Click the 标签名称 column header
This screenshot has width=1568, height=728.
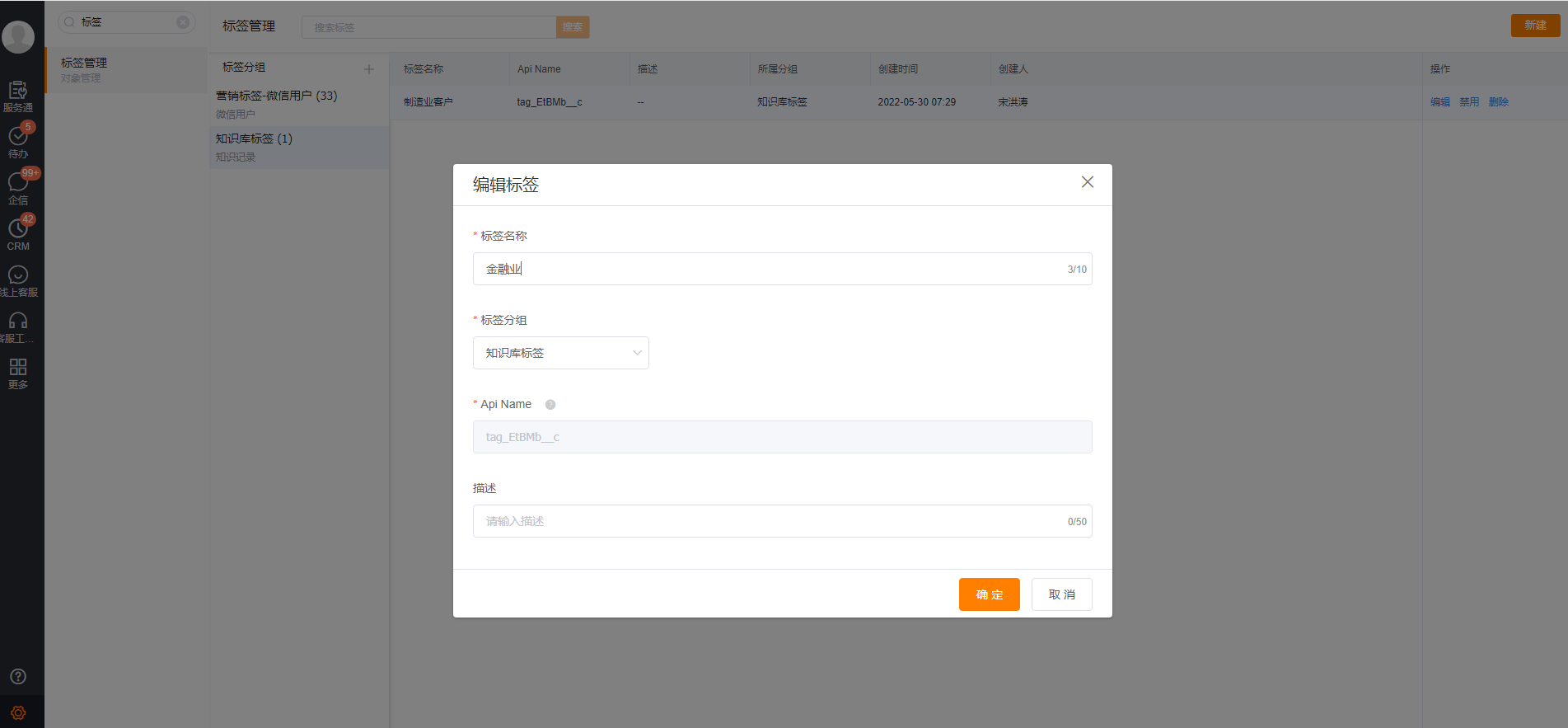(424, 69)
